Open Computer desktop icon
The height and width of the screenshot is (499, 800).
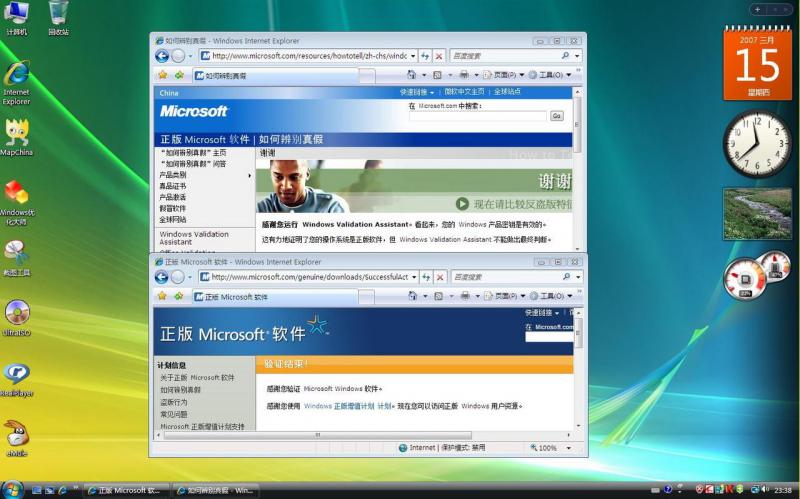coord(16,18)
